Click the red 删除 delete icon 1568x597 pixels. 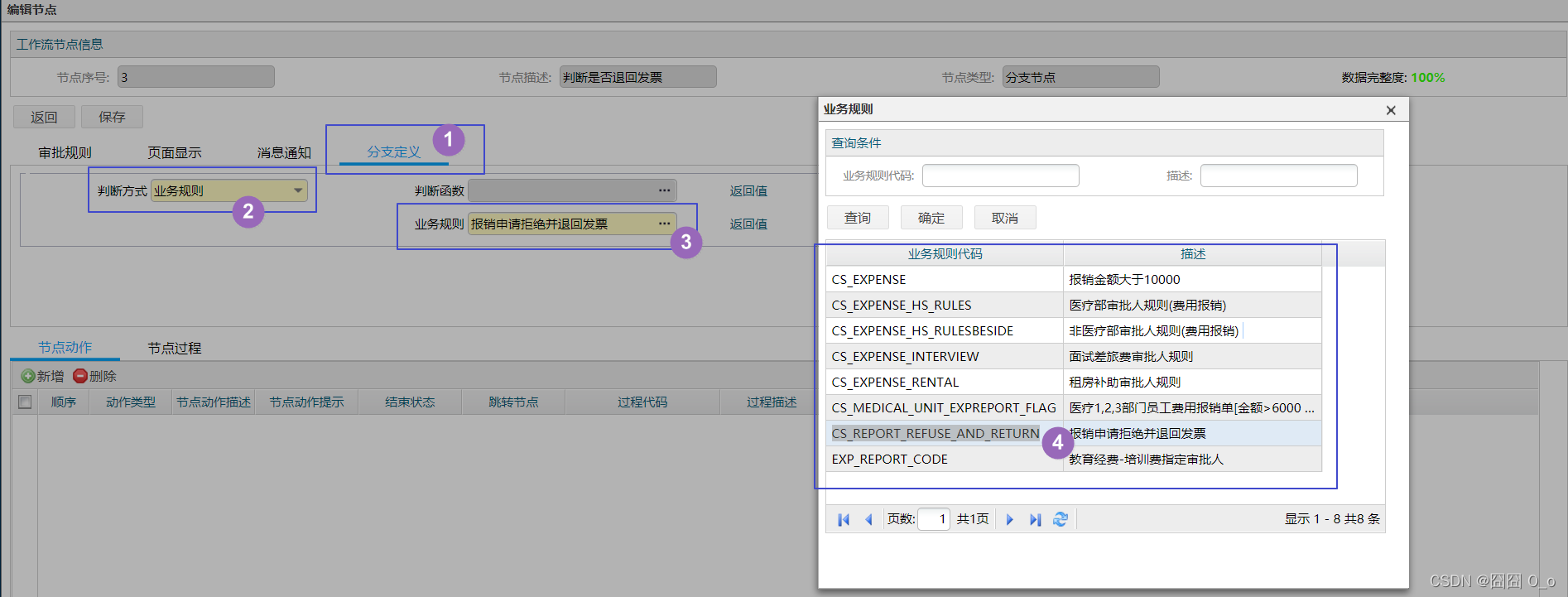click(x=80, y=376)
